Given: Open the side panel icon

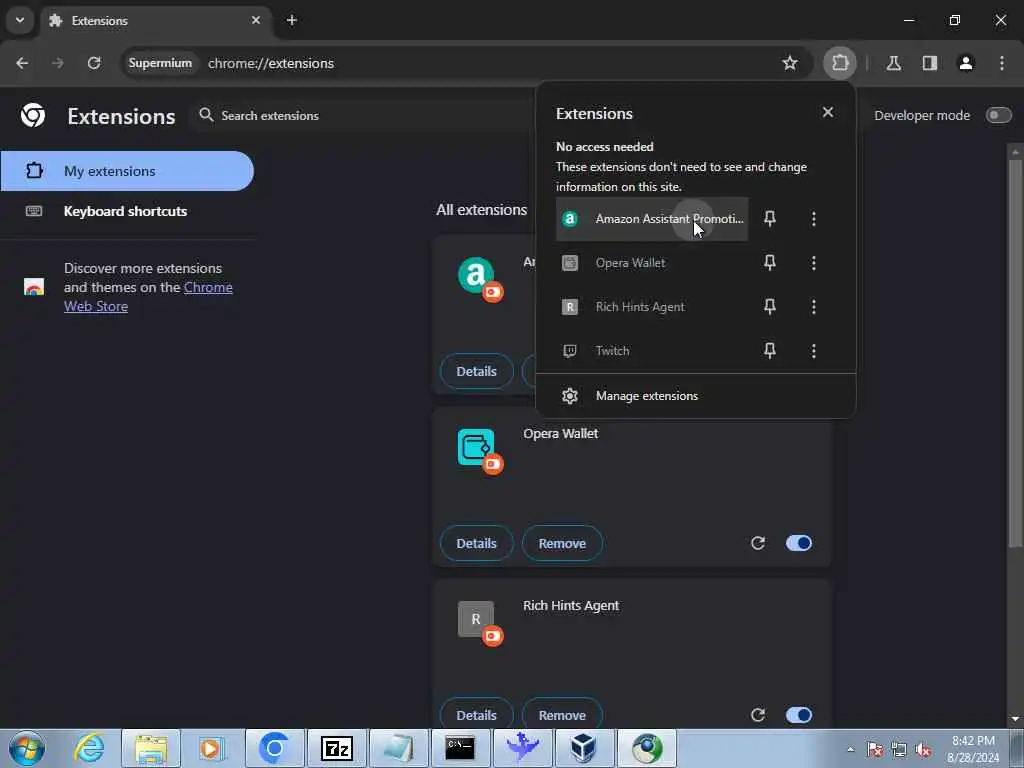Looking at the screenshot, I should [x=929, y=63].
